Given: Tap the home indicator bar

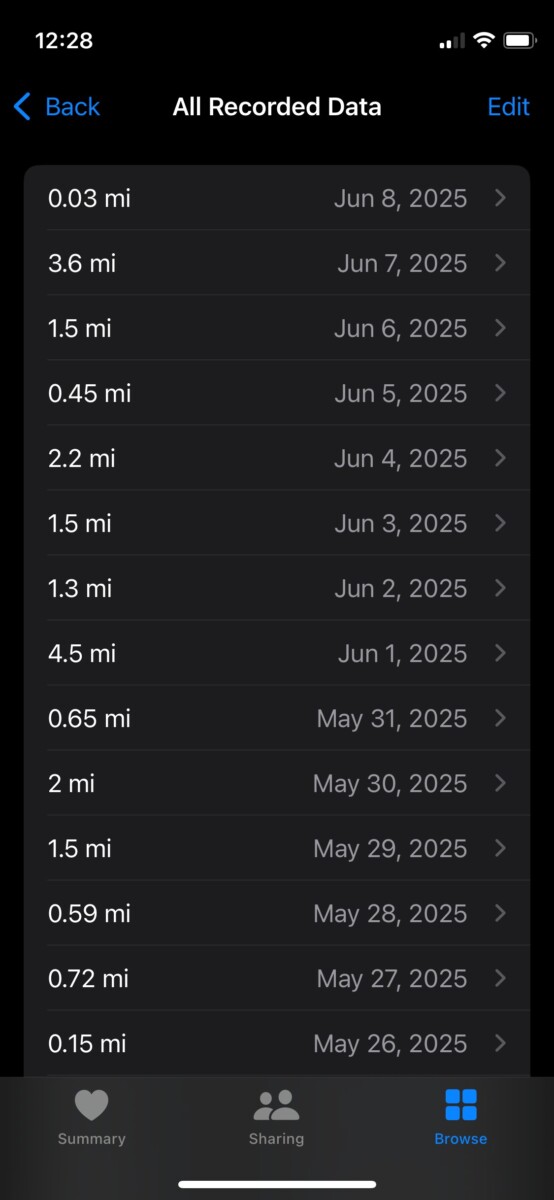Looking at the screenshot, I should pyautogui.click(x=277, y=1184).
